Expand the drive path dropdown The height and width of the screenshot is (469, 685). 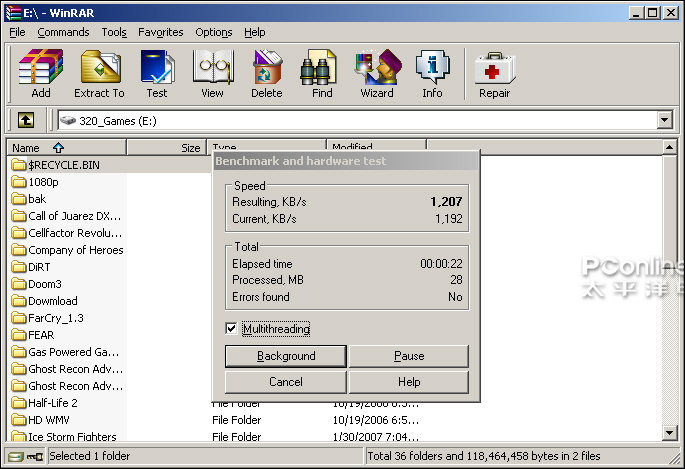pyautogui.click(x=664, y=120)
